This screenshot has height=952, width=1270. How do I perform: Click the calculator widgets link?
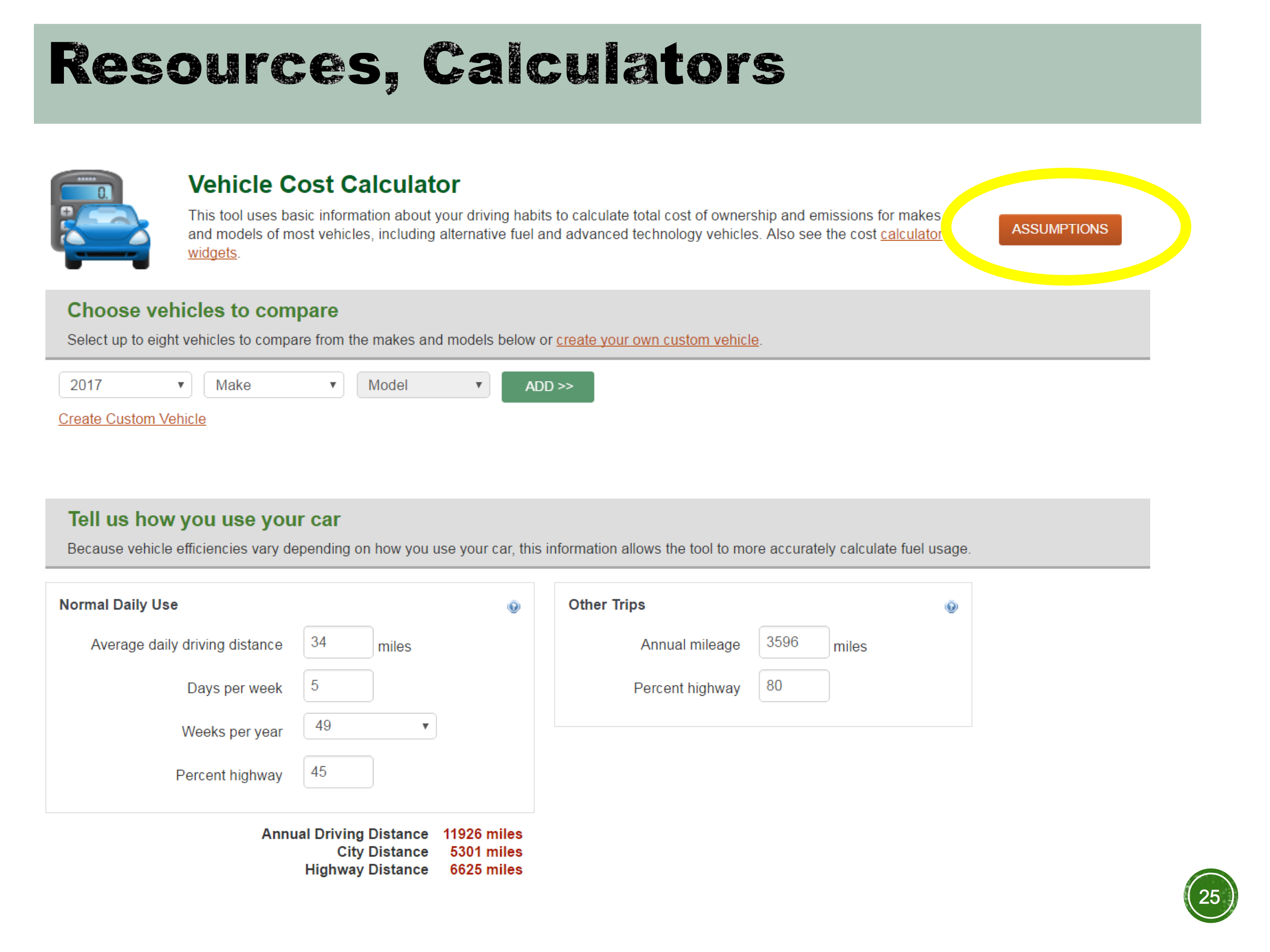pyautogui.click(x=910, y=234)
